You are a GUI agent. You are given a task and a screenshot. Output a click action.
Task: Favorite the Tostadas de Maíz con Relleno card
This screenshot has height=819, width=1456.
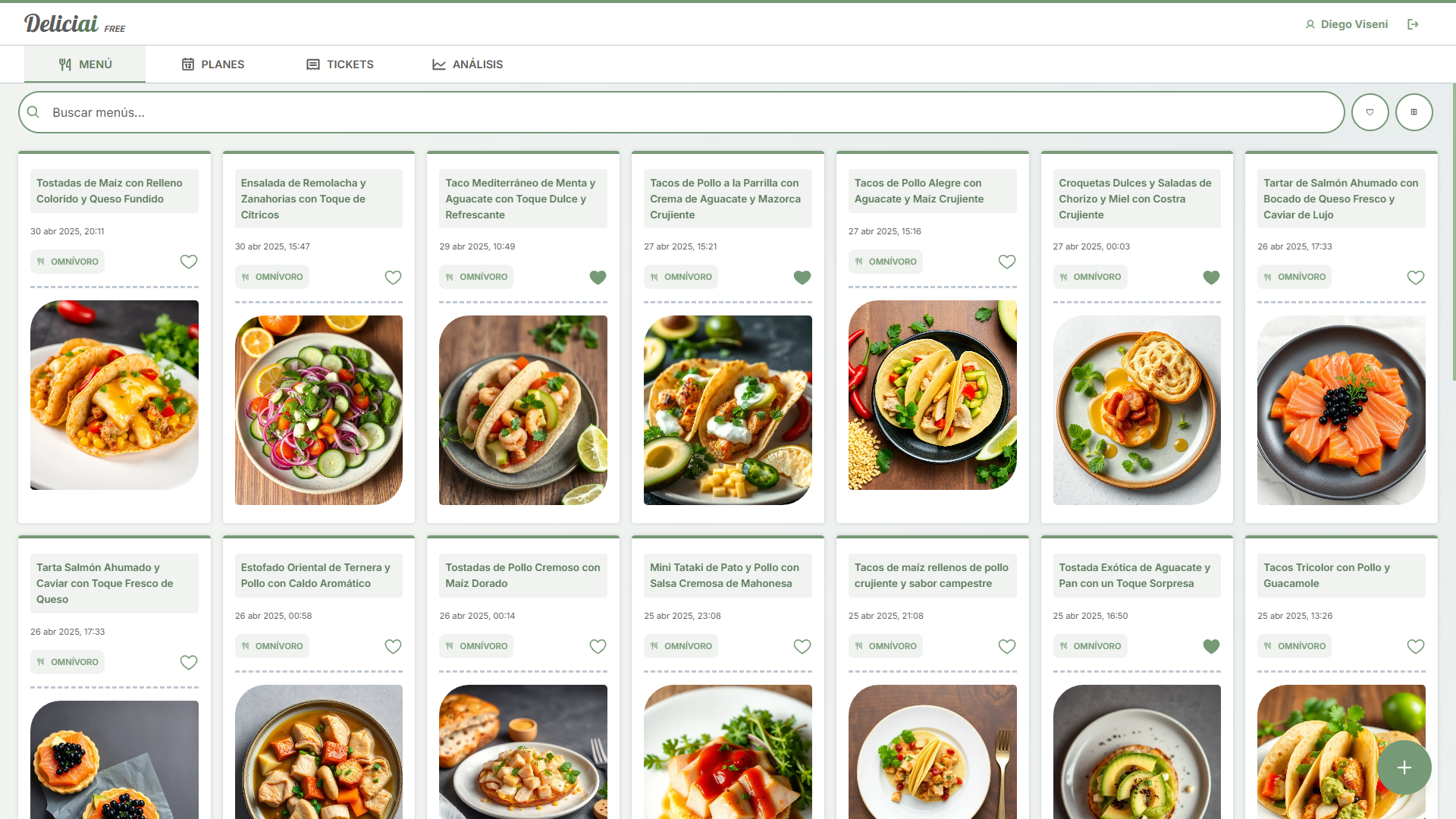(x=189, y=262)
